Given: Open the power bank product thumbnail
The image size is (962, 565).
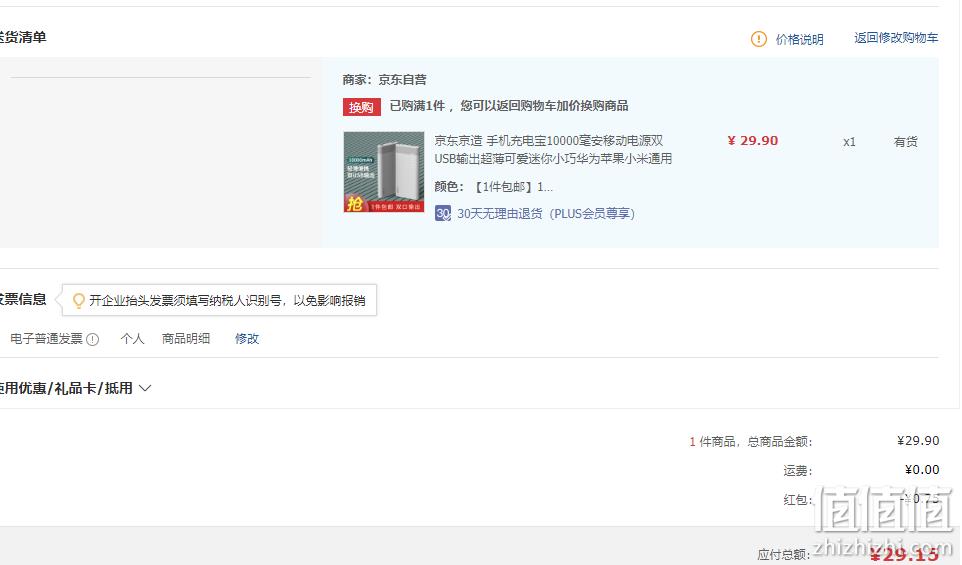Looking at the screenshot, I should 383,172.
